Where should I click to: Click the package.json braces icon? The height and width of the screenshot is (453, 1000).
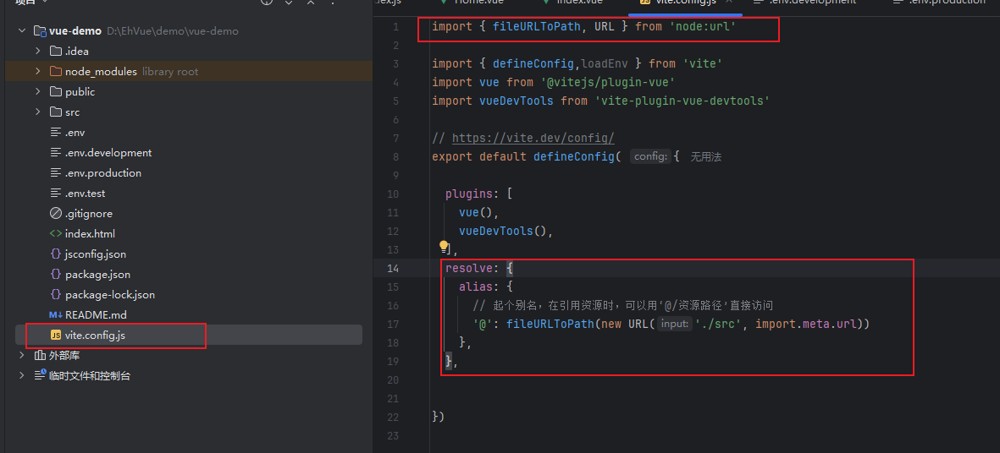point(55,274)
